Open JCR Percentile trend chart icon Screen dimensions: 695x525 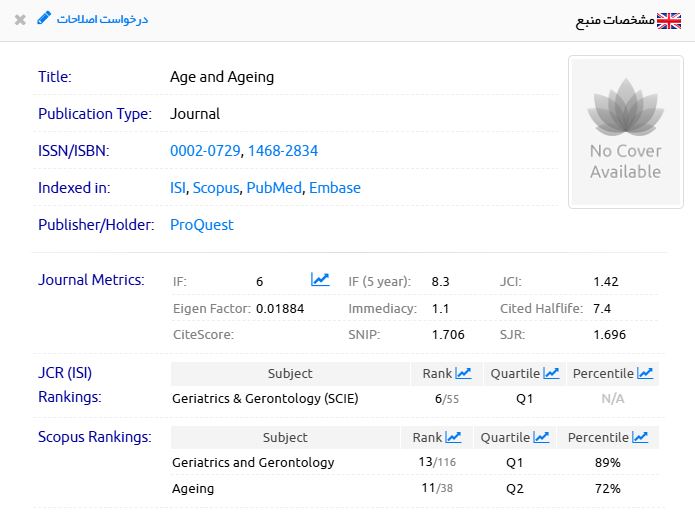(645, 373)
